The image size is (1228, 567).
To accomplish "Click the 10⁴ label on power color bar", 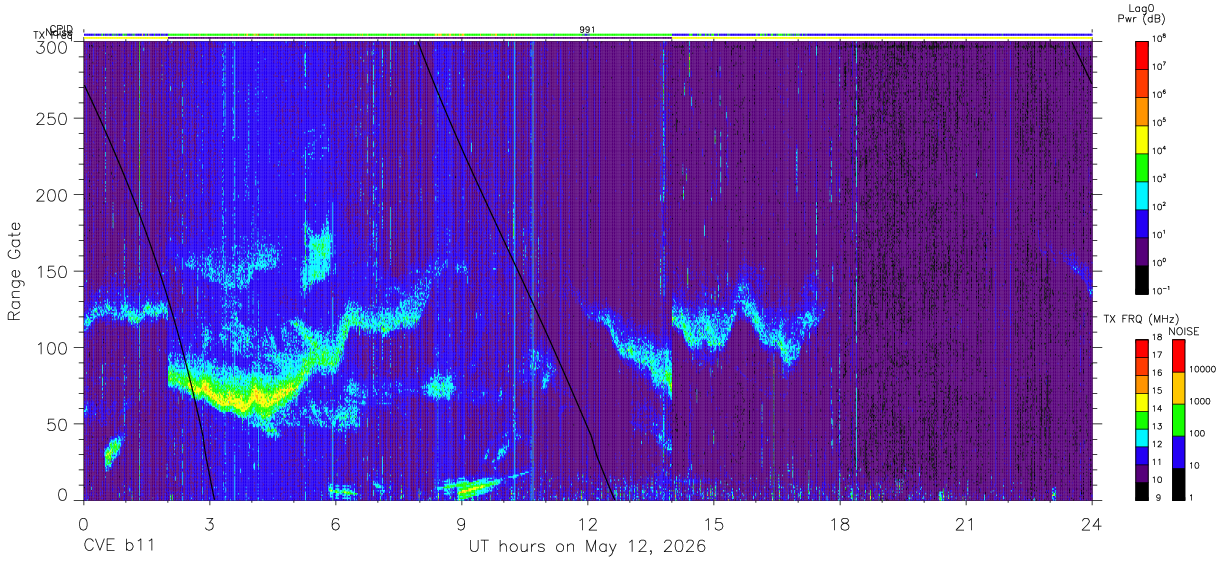I will coord(1159,150).
